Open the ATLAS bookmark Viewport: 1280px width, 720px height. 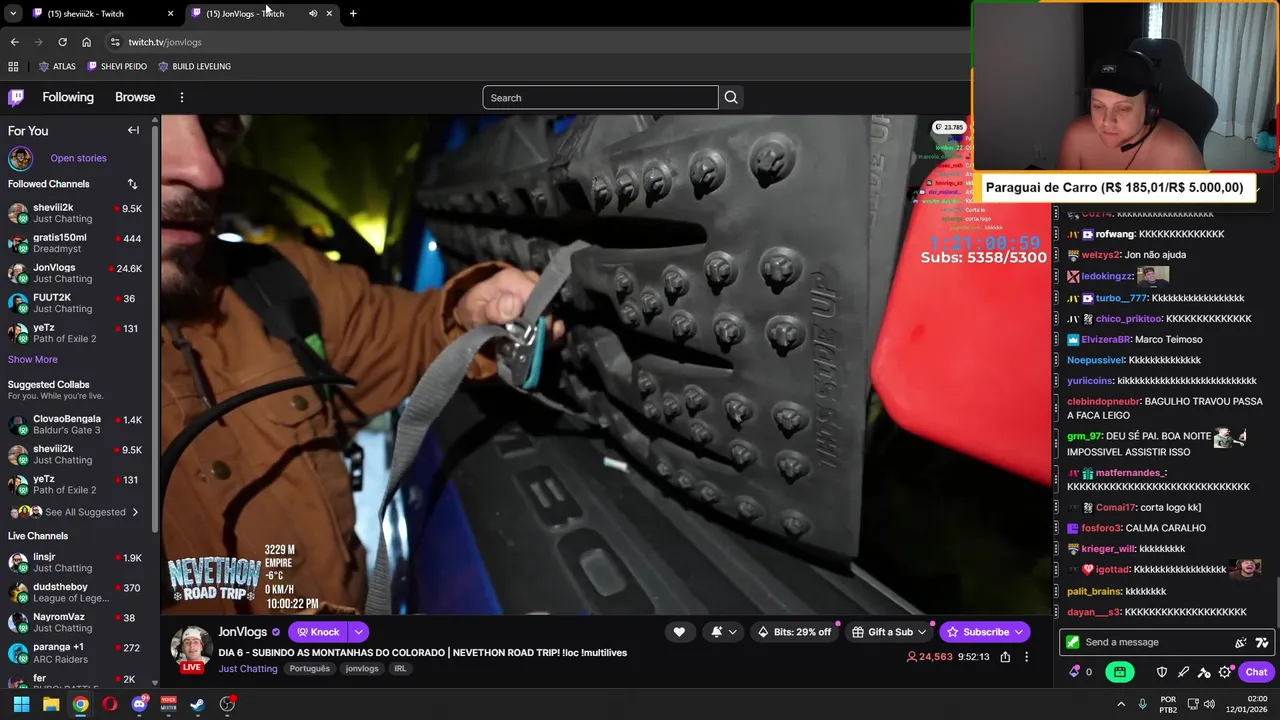(57, 66)
